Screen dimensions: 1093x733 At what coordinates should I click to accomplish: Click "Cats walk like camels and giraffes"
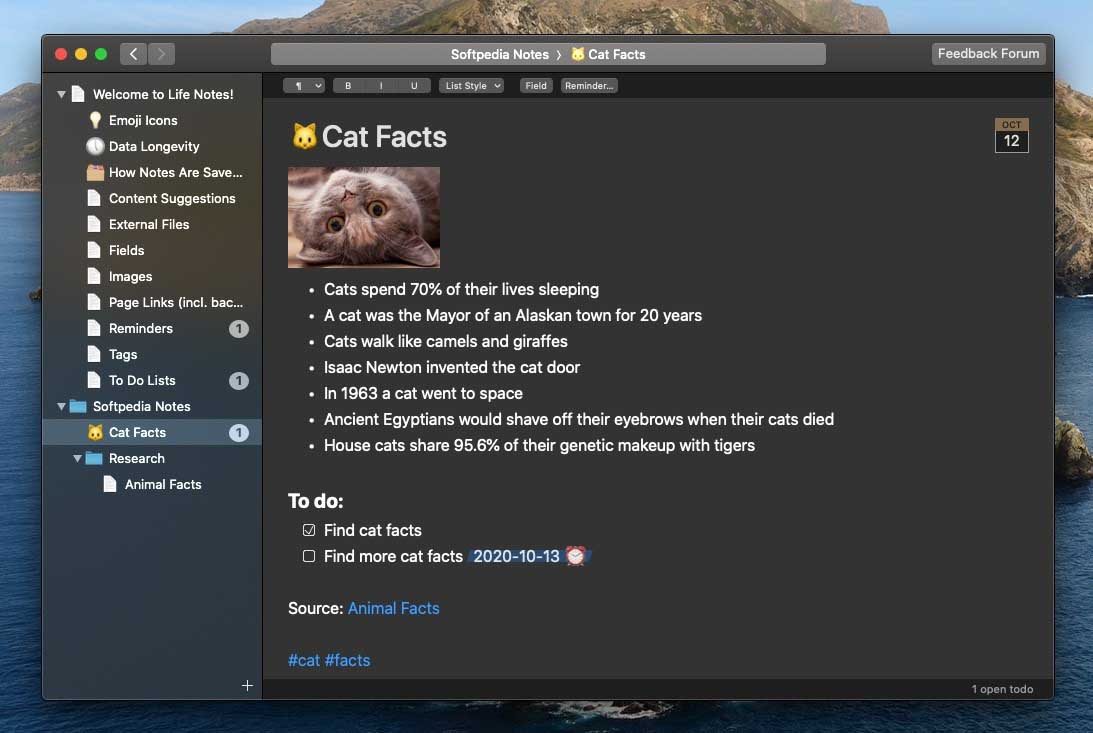click(x=445, y=341)
